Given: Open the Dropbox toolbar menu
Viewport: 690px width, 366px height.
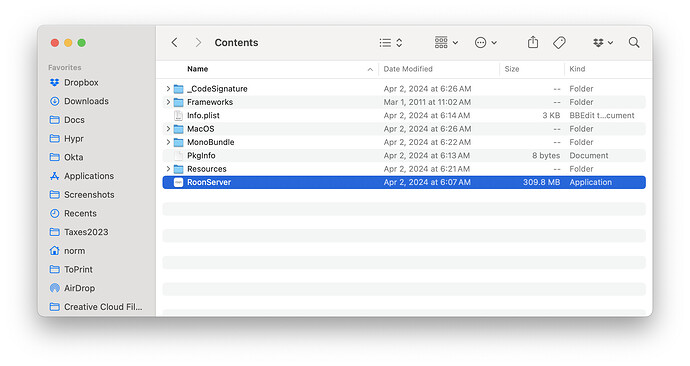Looking at the screenshot, I should pyautogui.click(x=603, y=43).
